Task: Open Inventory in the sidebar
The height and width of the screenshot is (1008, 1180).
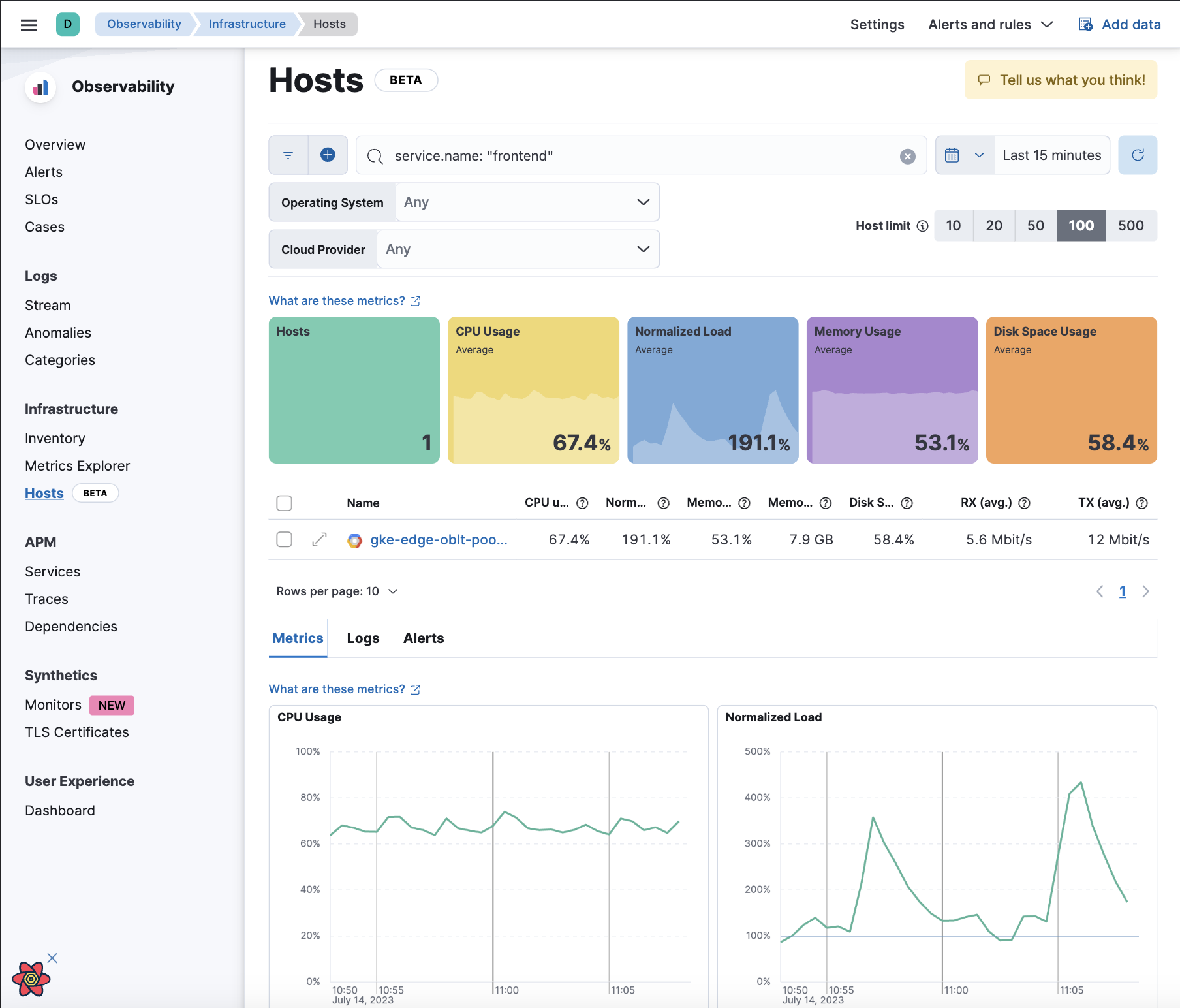Action: (55, 439)
